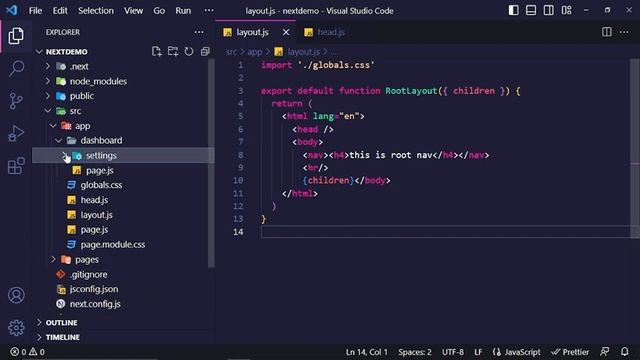Screen dimensions: 640x360
Task: Toggle the secondary side bar layout icon
Action: (x=549, y=10)
